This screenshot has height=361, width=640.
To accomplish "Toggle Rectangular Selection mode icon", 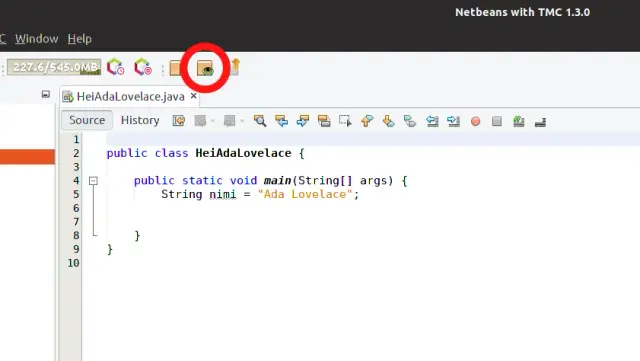I will pos(345,121).
